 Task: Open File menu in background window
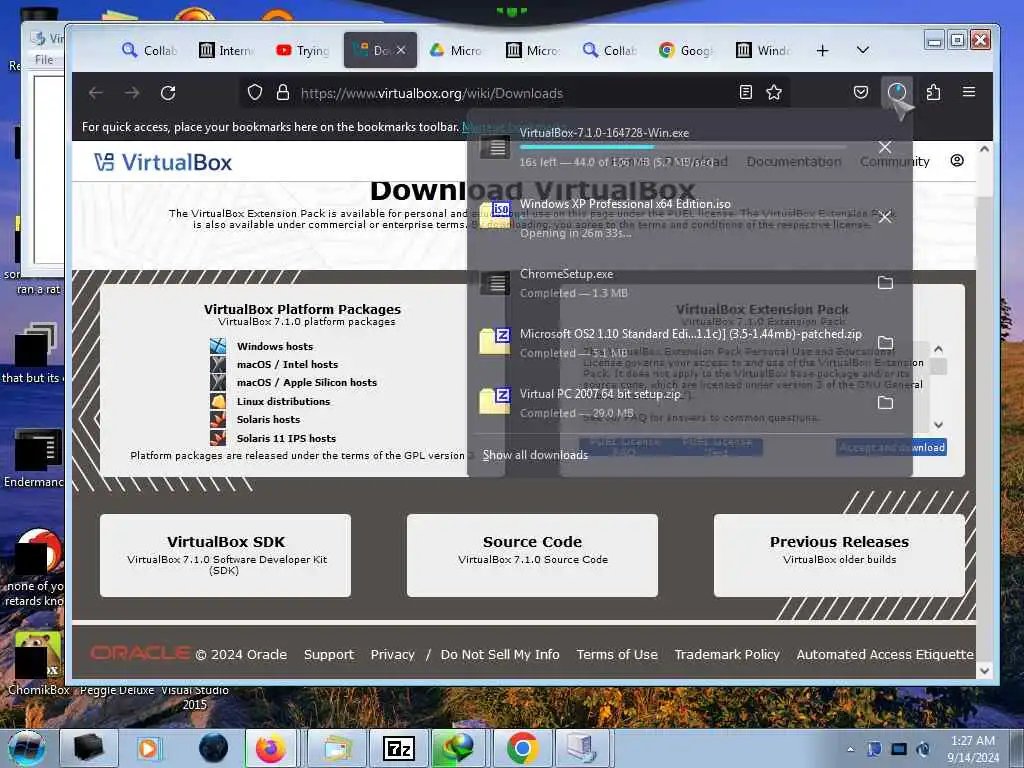pyautogui.click(x=44, y=59)
